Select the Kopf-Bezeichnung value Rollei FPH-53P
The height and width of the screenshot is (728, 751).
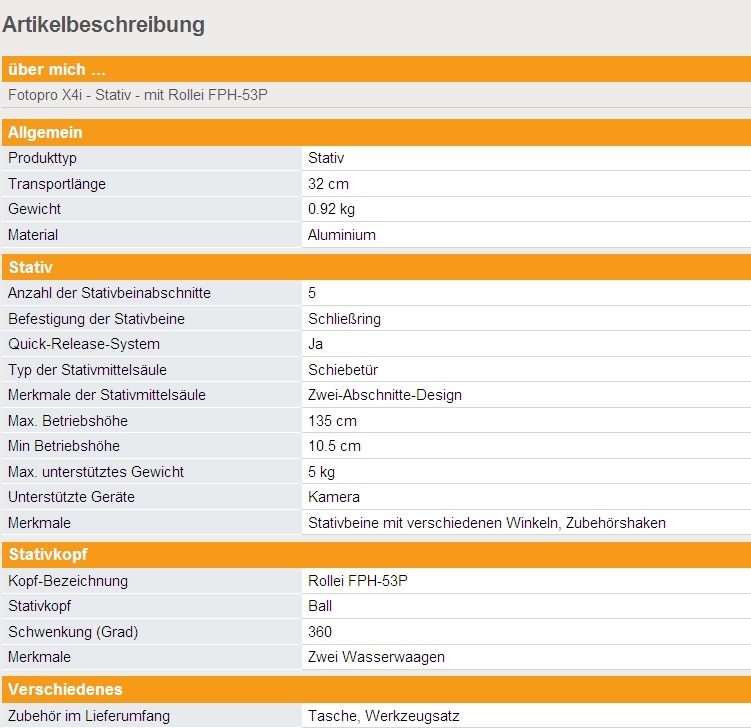pyautogui.click(x=358, y=581)
